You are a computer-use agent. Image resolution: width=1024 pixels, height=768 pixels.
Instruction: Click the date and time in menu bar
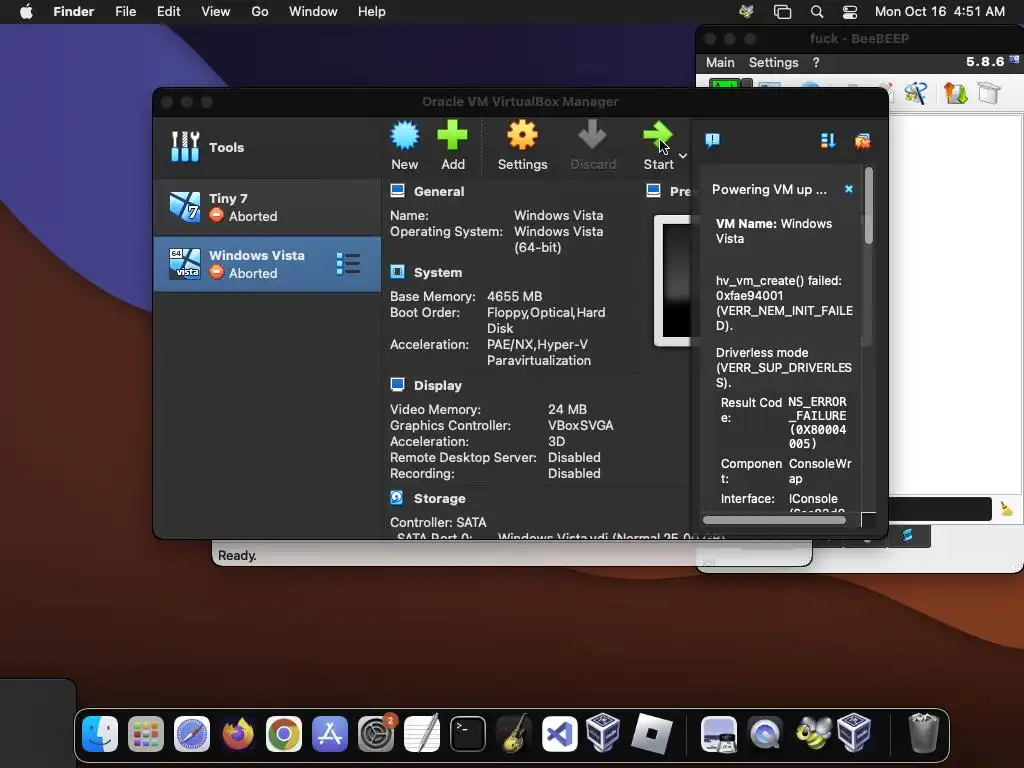click(939, 12)
